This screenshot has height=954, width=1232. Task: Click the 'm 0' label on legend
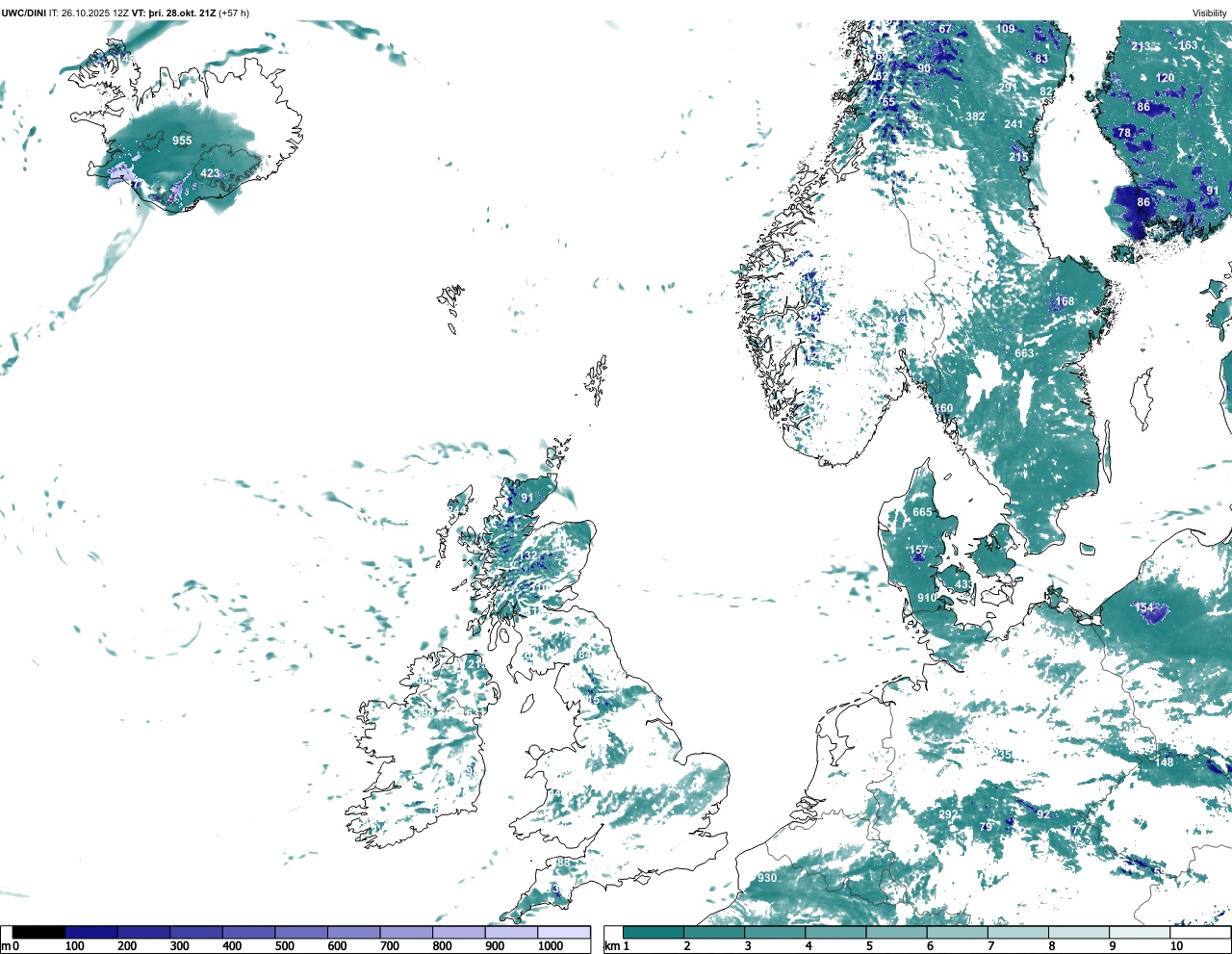10,946
